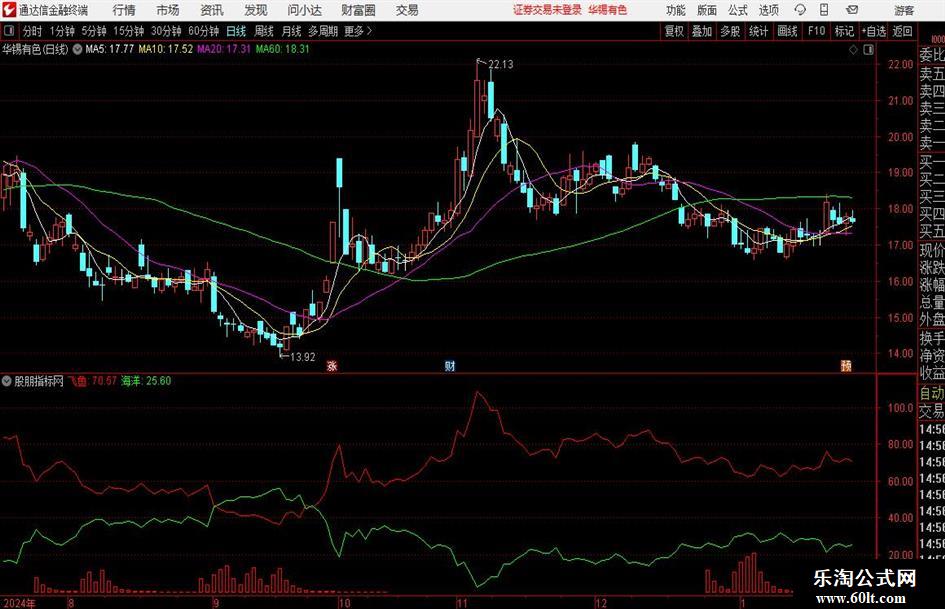Open the mail envelope icon
945x609 pixels.
click(x=852, y=10)
